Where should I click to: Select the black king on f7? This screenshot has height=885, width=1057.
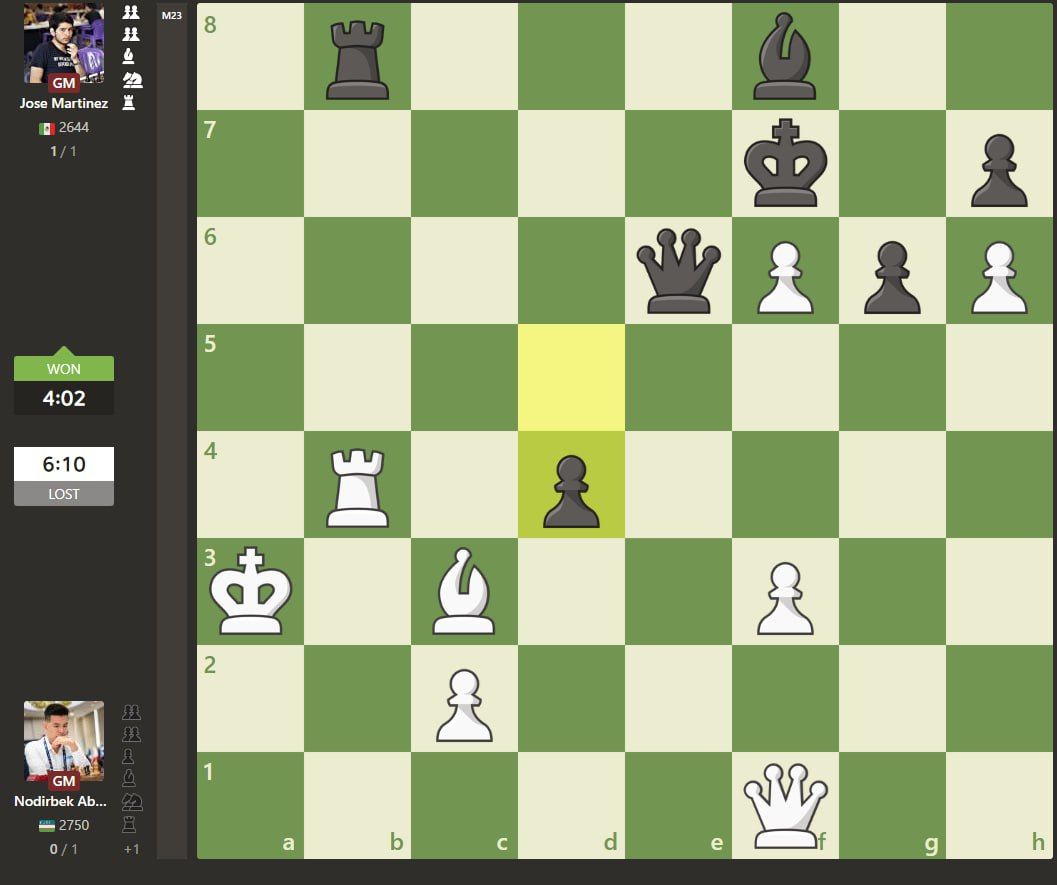point(785,163)
